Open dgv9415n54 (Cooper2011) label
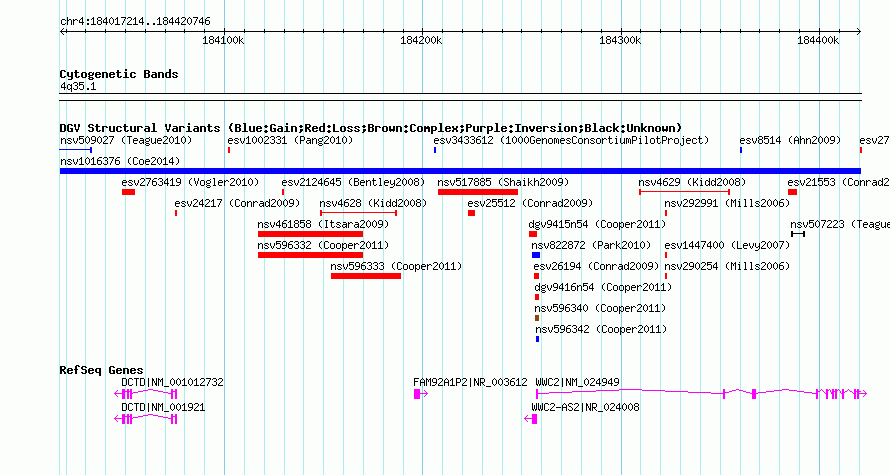 point(597,224)
